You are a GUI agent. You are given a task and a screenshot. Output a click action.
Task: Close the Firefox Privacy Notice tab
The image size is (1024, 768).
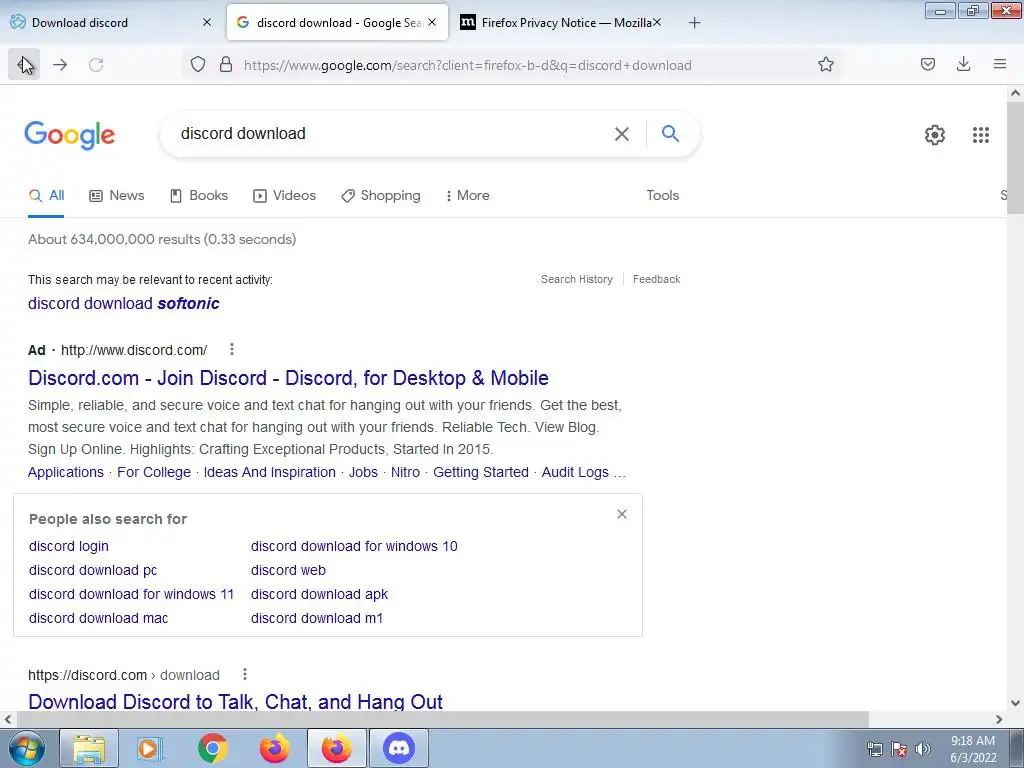pos(657,22)
